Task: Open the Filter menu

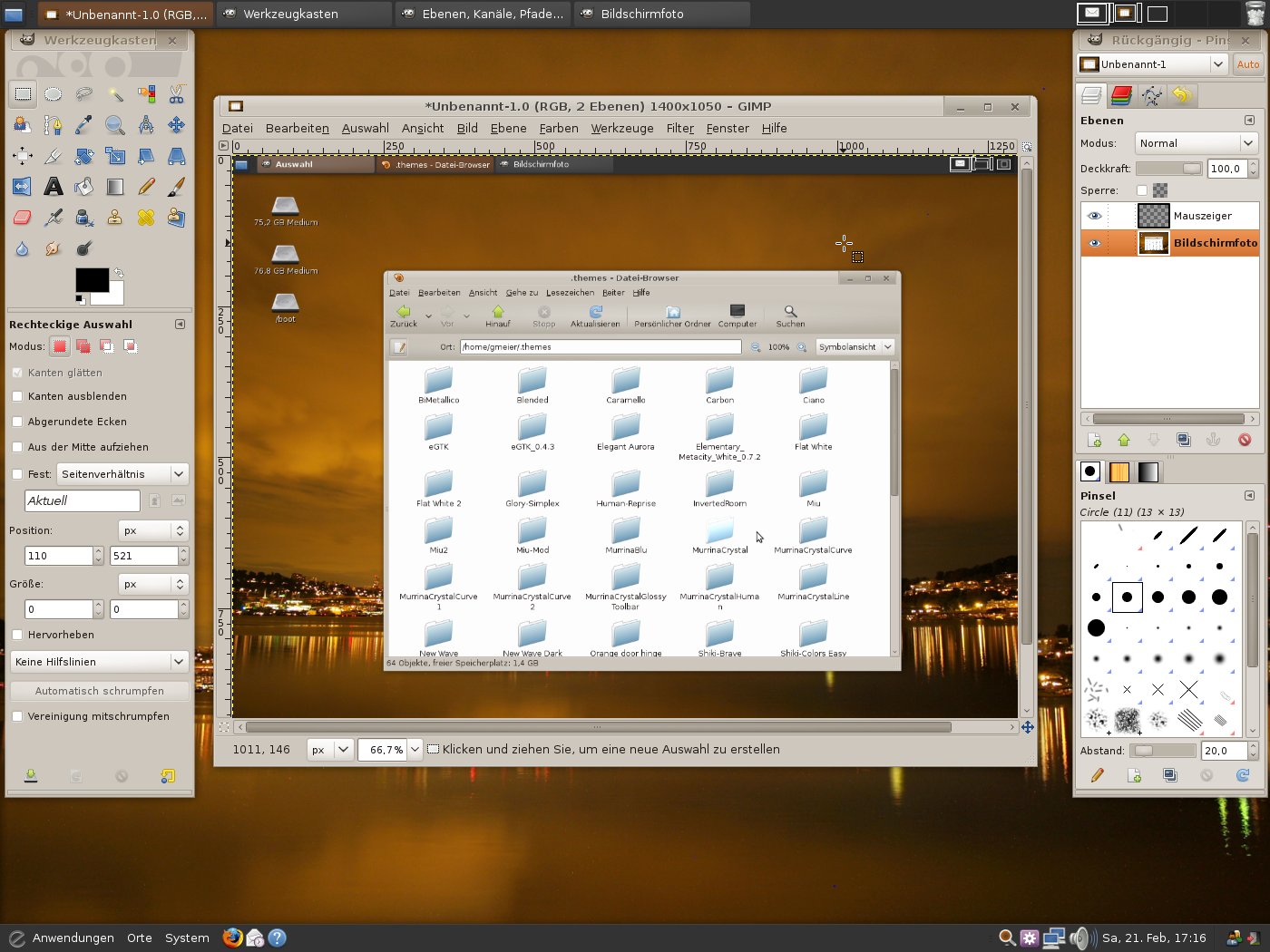Action: pyautogui.click(x=680, y=128)
